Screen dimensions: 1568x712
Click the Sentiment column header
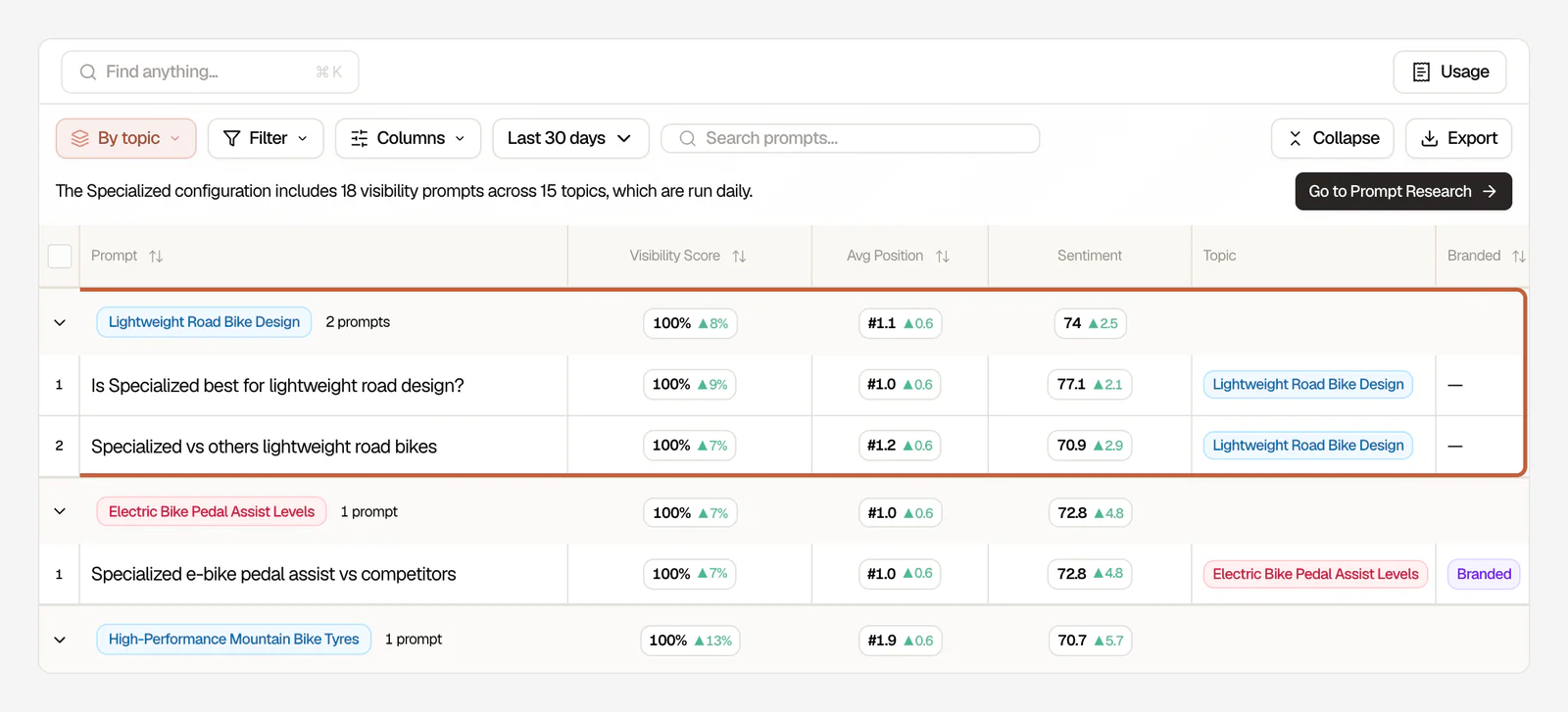click(x=1089, y=256)
